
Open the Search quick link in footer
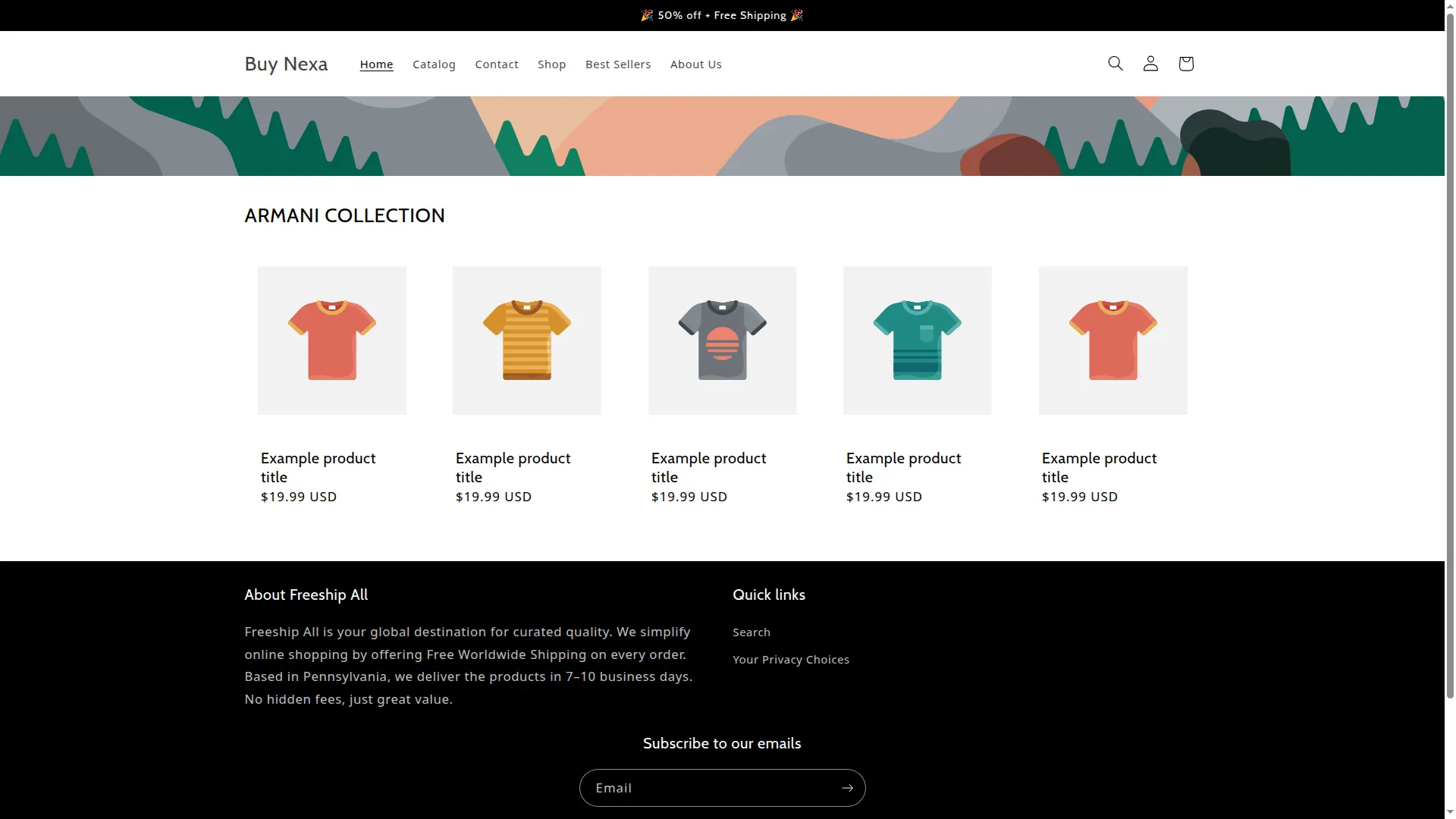tap(752, 632)
